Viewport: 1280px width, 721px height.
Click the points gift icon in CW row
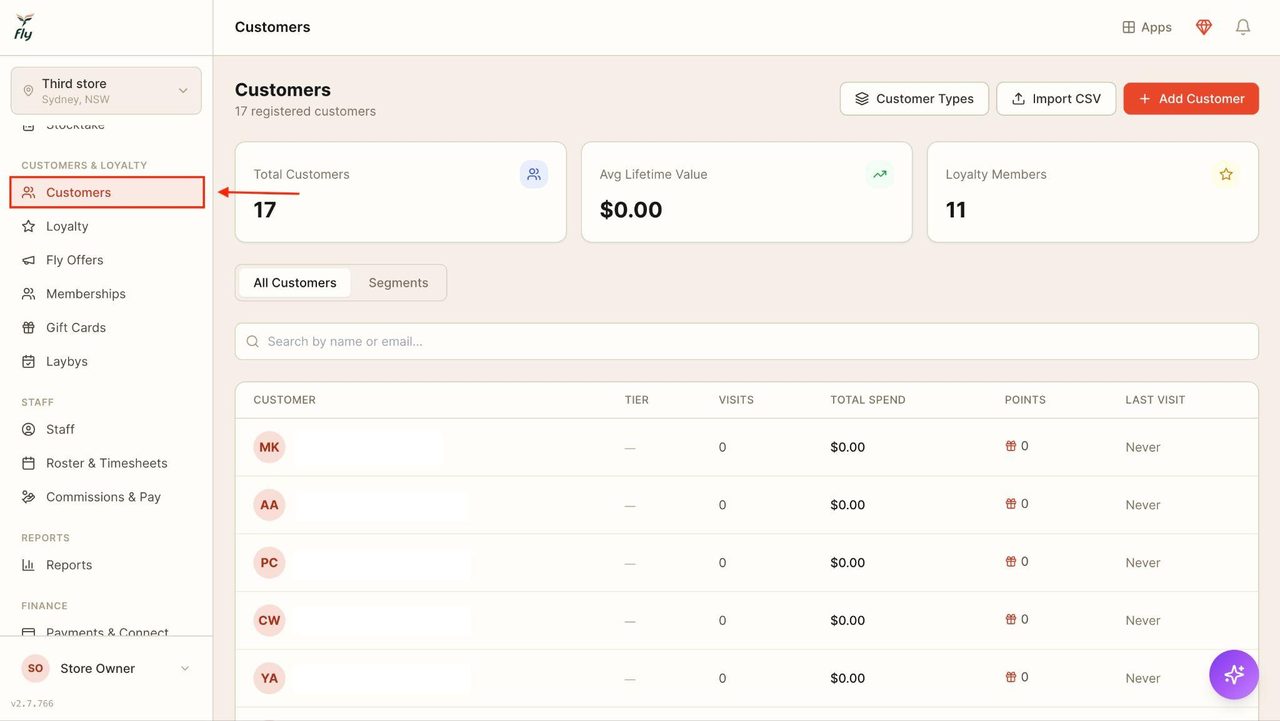(x=1011, y=619)
